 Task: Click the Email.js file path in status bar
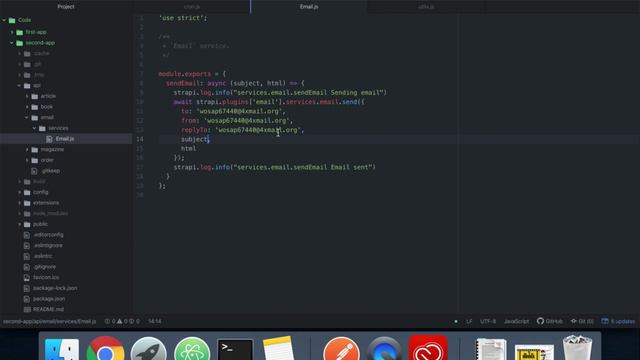pos(49,322)
